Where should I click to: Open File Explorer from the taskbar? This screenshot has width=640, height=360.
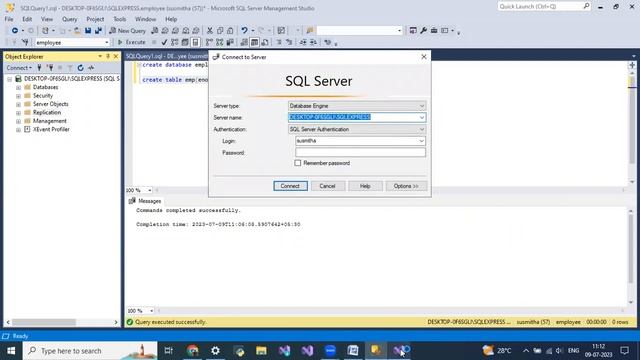click(261, 351)
